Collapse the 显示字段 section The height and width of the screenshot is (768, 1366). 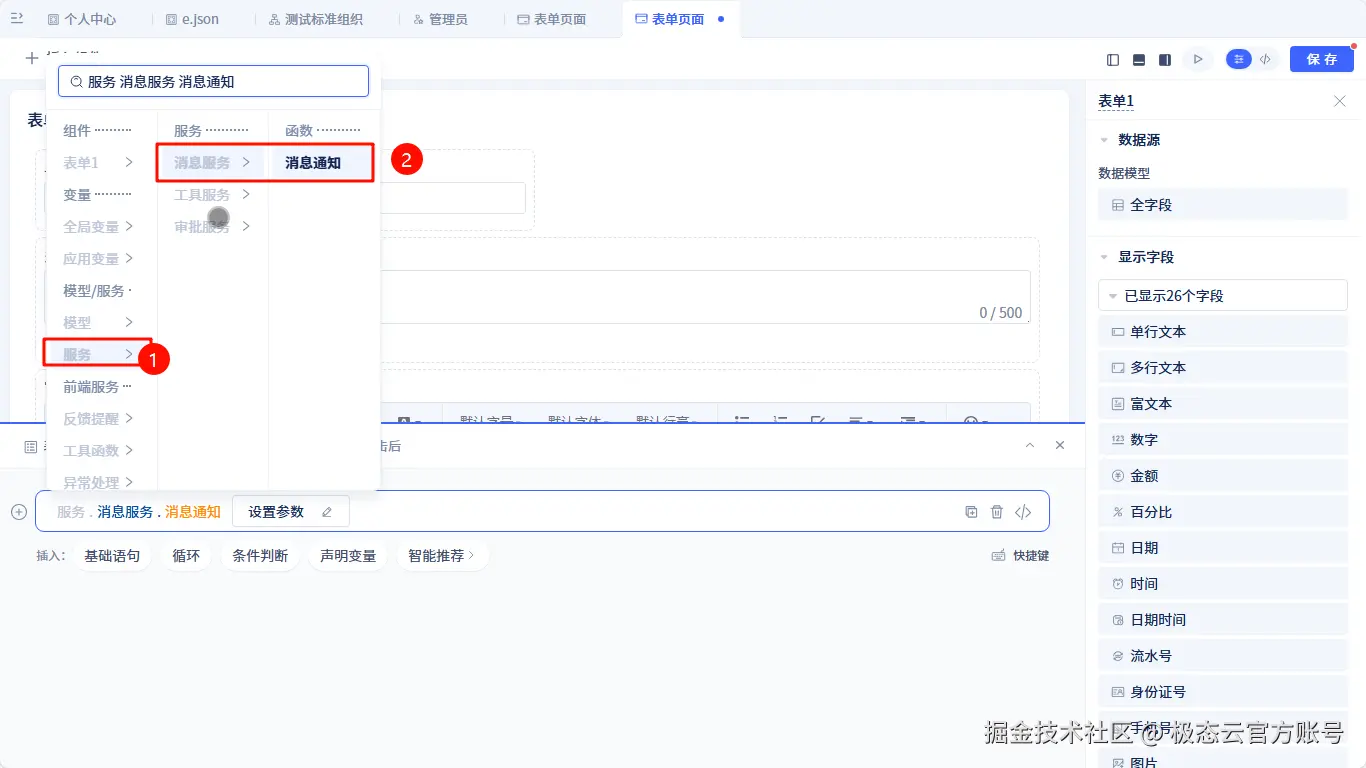click(x=1104, y=257)
